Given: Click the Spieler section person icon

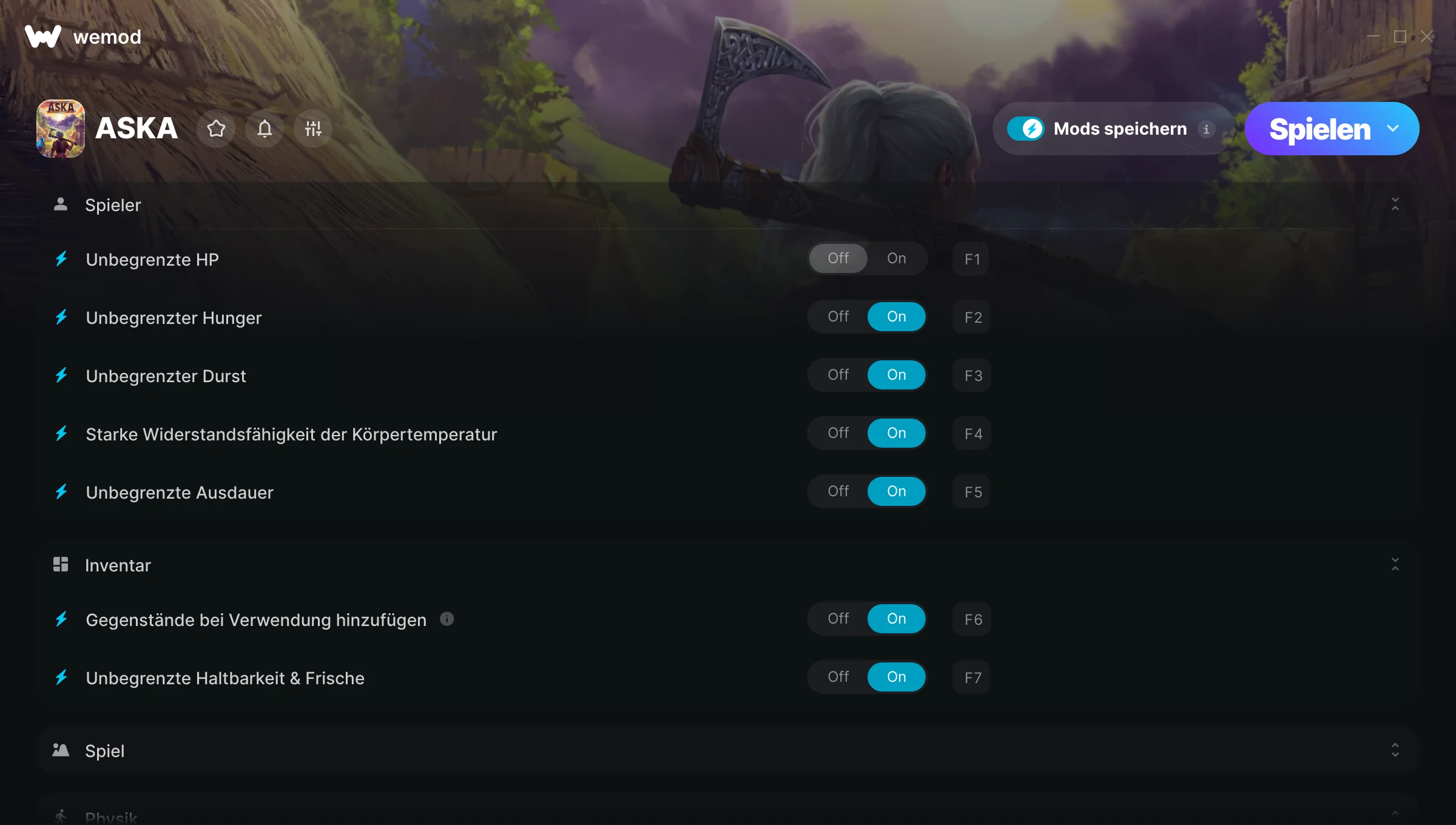Looking at the screenshot, I should tap(61, 204).
